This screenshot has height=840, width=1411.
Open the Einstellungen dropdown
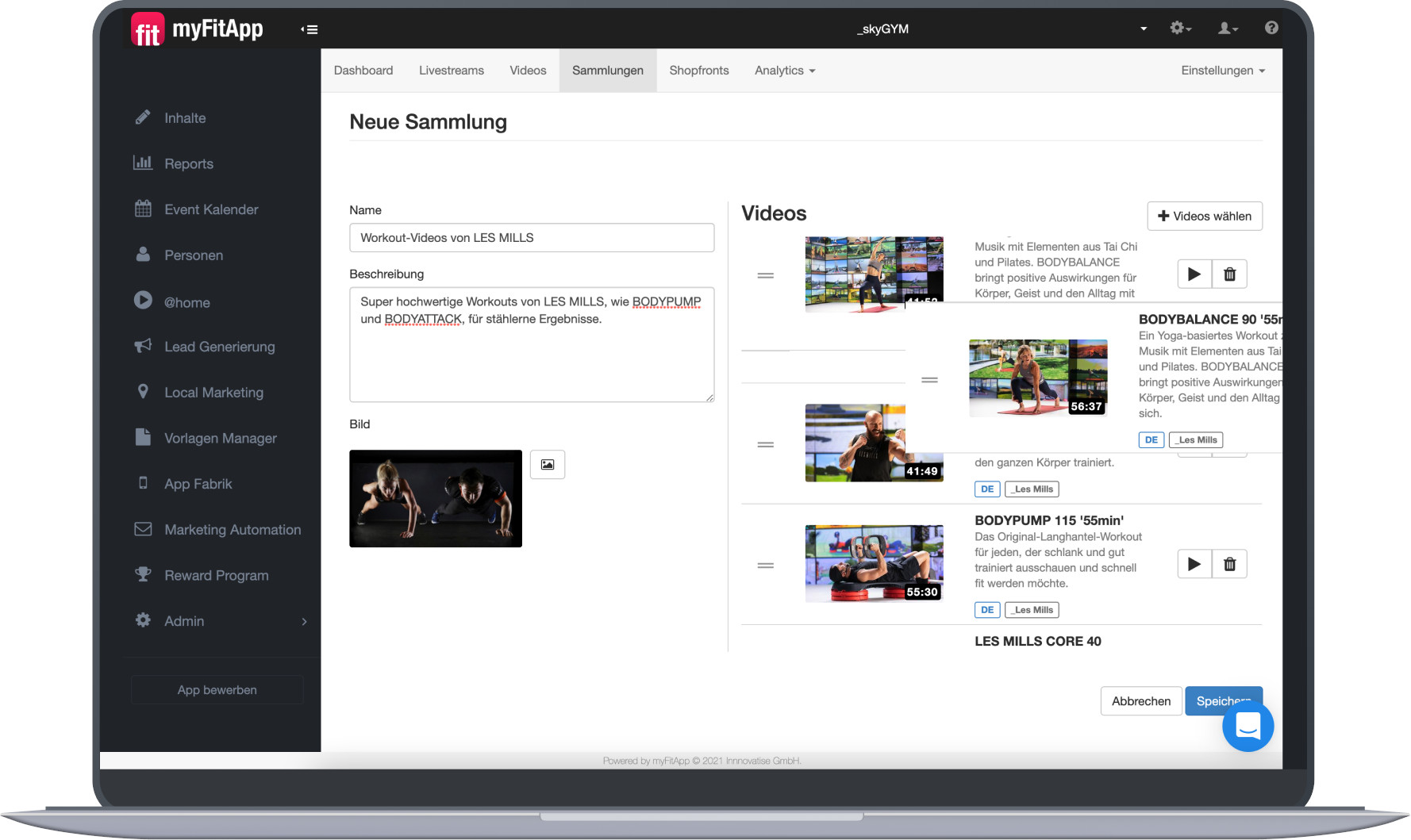[1223, 71]
